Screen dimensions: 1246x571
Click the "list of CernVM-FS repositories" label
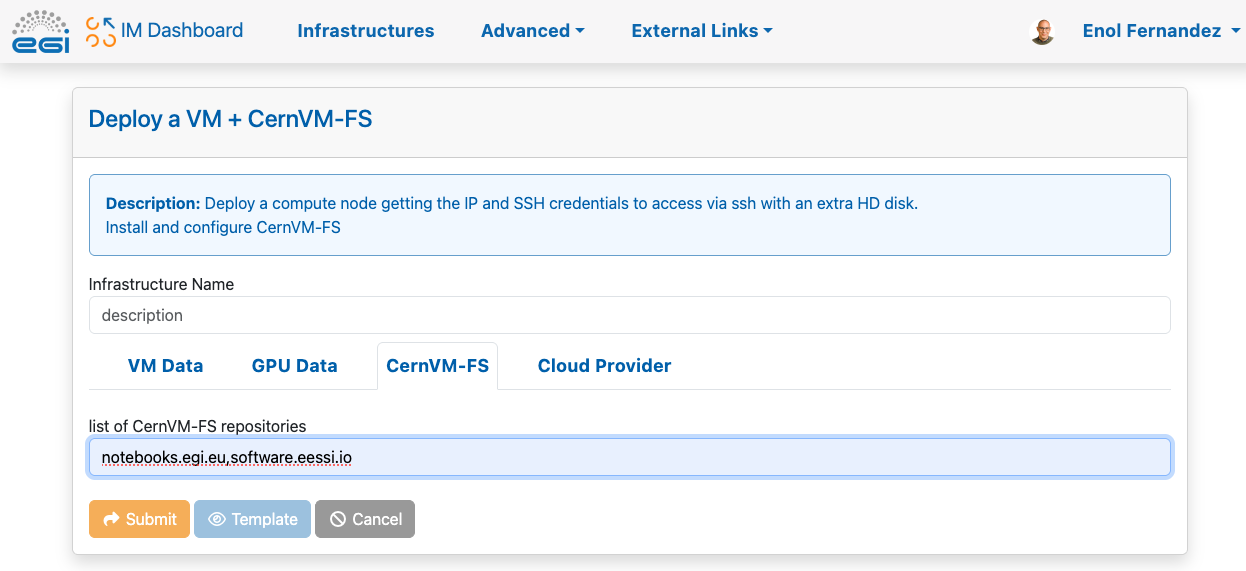(197, 426)
